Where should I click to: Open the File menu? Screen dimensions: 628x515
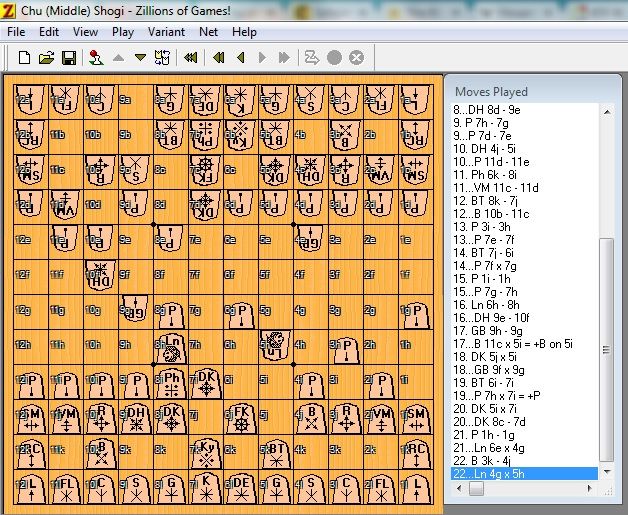(x=16, y=32)
